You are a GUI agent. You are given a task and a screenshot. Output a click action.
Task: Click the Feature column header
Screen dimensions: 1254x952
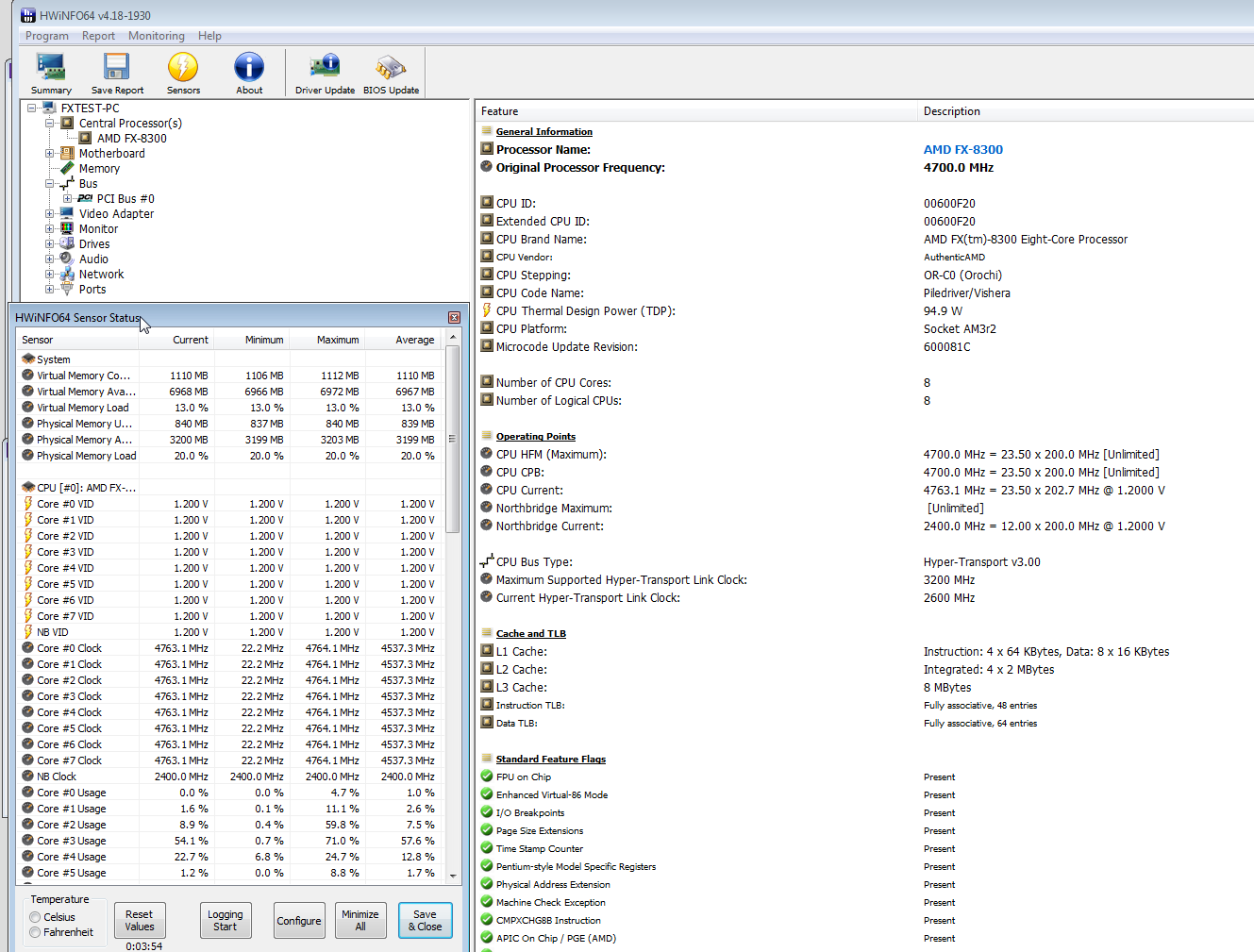[x=696, y=111]
